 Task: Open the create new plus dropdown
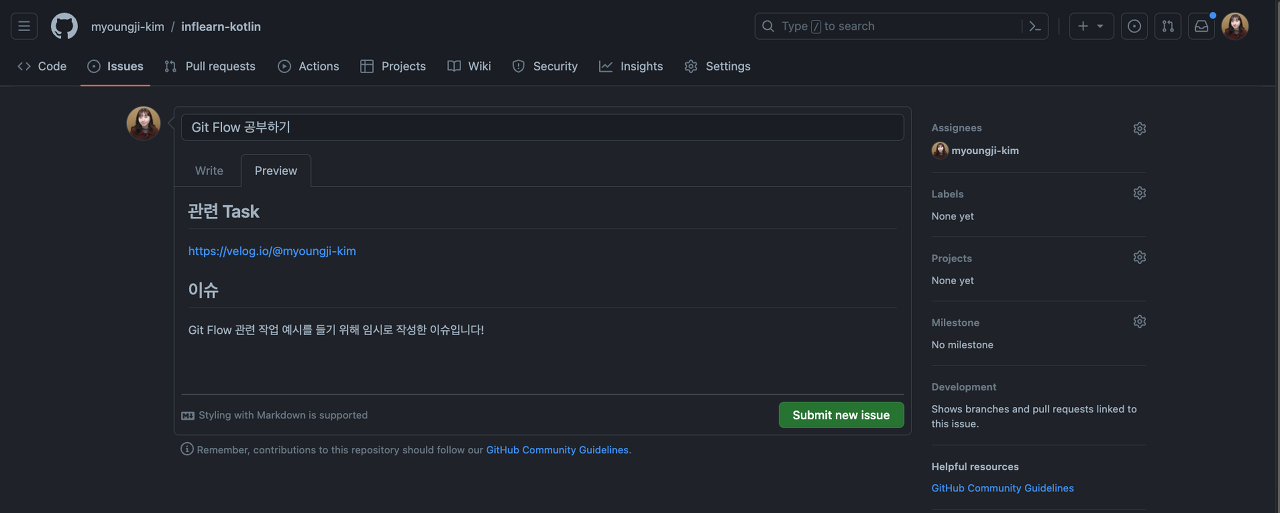pyautogui.click(x=1091, y=26)
